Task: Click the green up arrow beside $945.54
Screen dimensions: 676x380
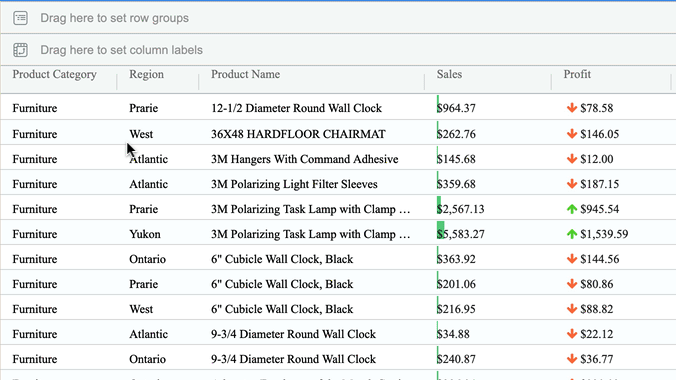Action: tap(572, 209)
